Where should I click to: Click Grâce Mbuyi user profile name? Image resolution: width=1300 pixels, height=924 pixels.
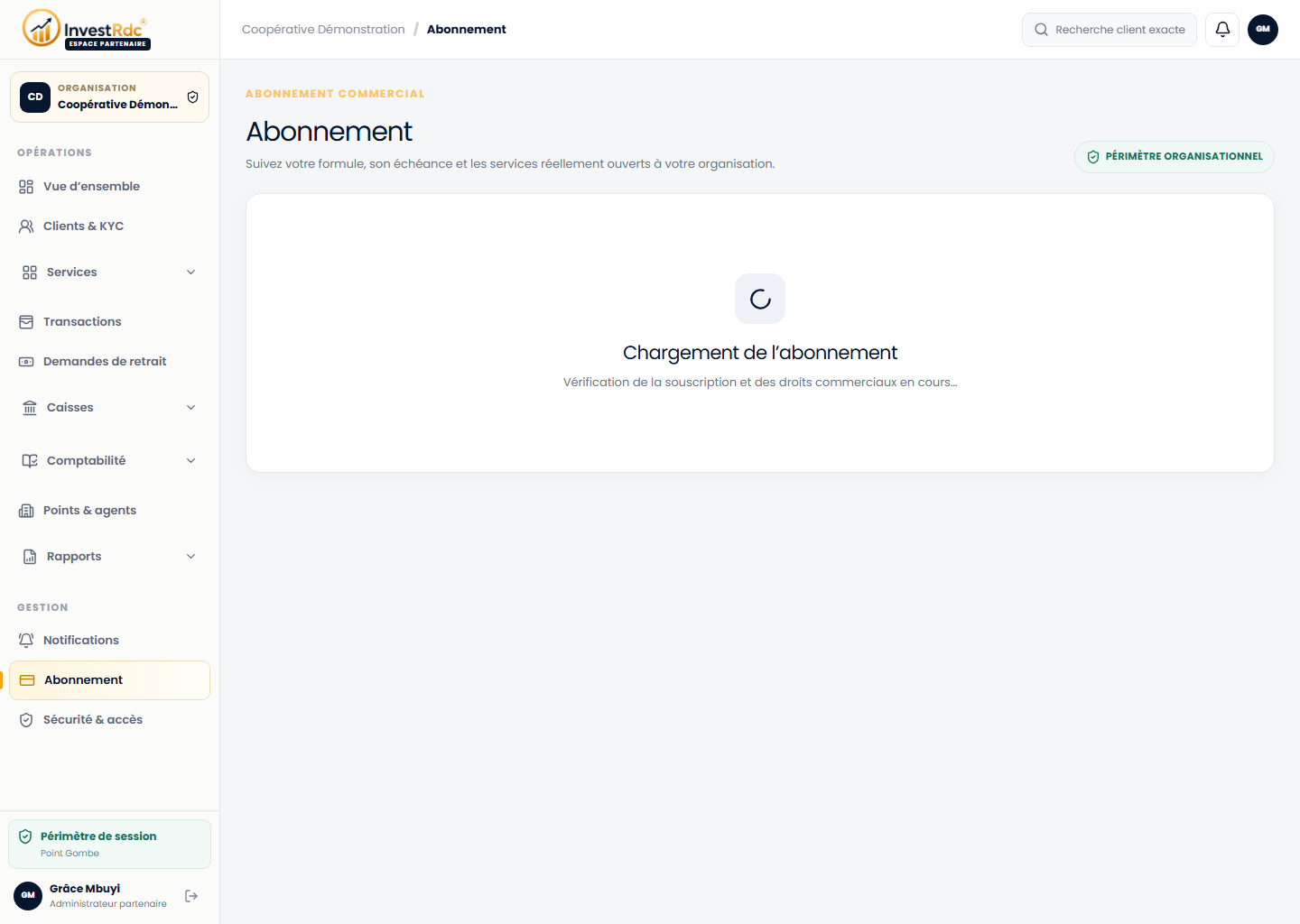[x=85, y=889]
